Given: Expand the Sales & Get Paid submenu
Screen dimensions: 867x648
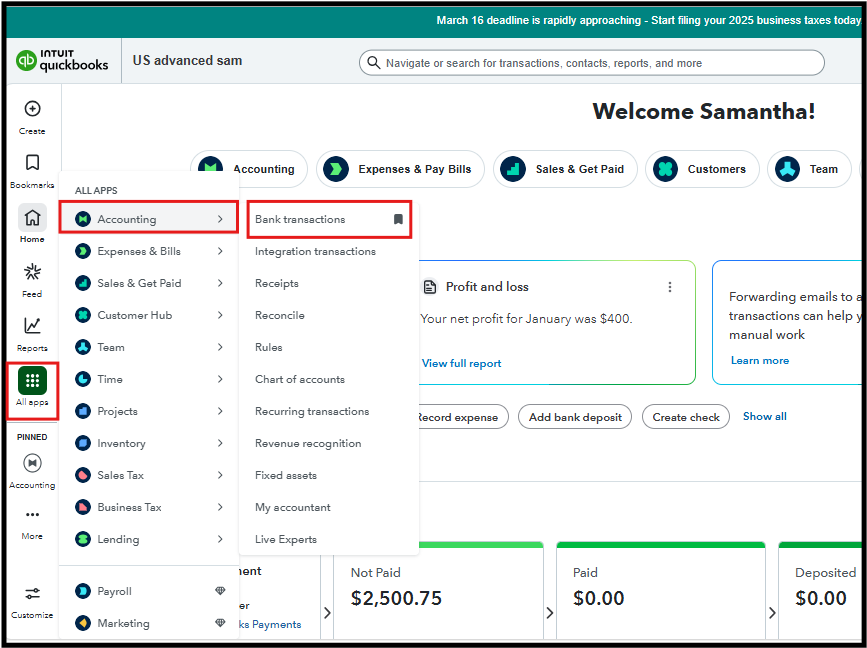Looking at the screenshot, I should pos(220,283).
